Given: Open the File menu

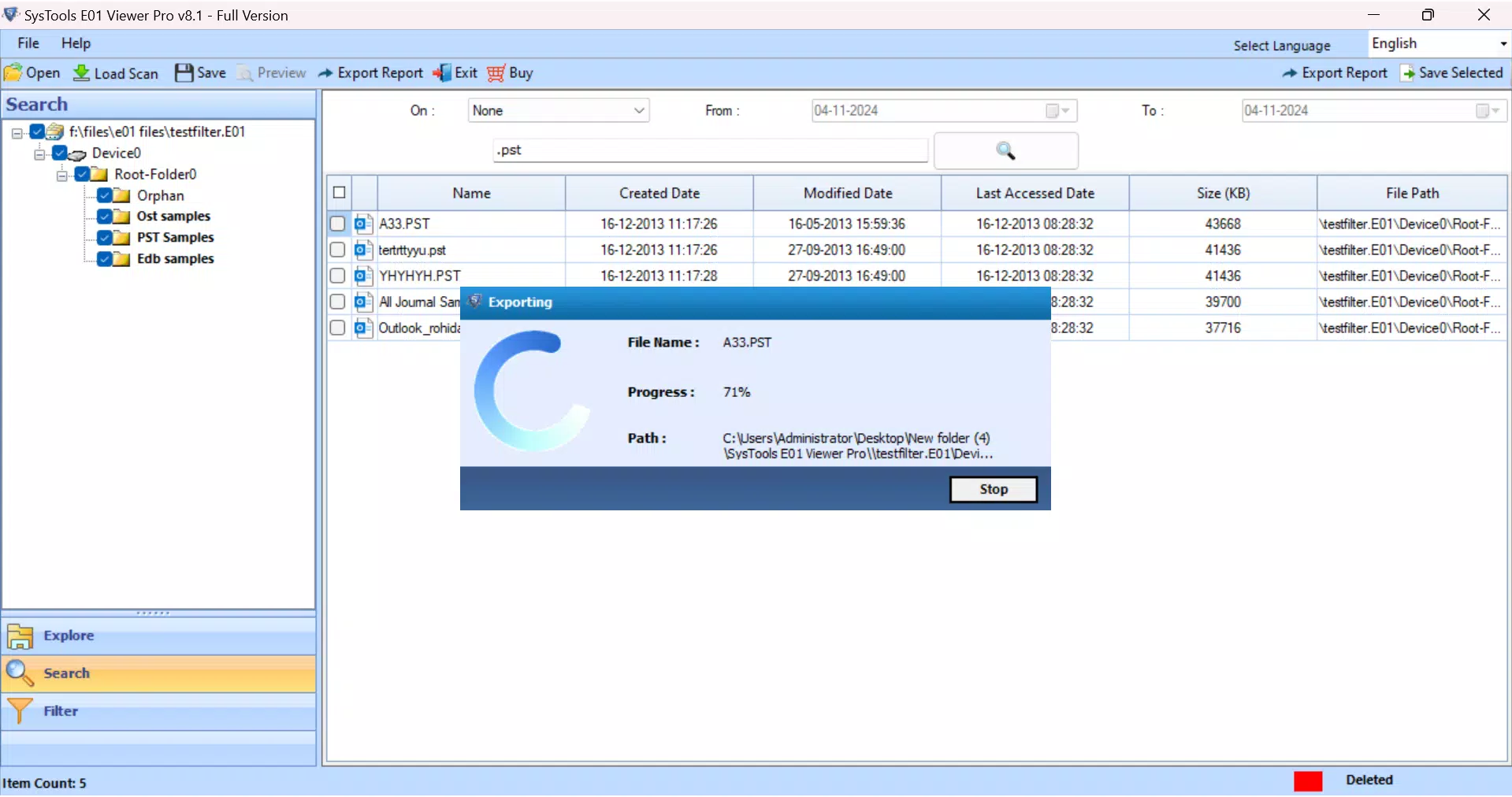Looking at the screenshot, I should [28, 43].
